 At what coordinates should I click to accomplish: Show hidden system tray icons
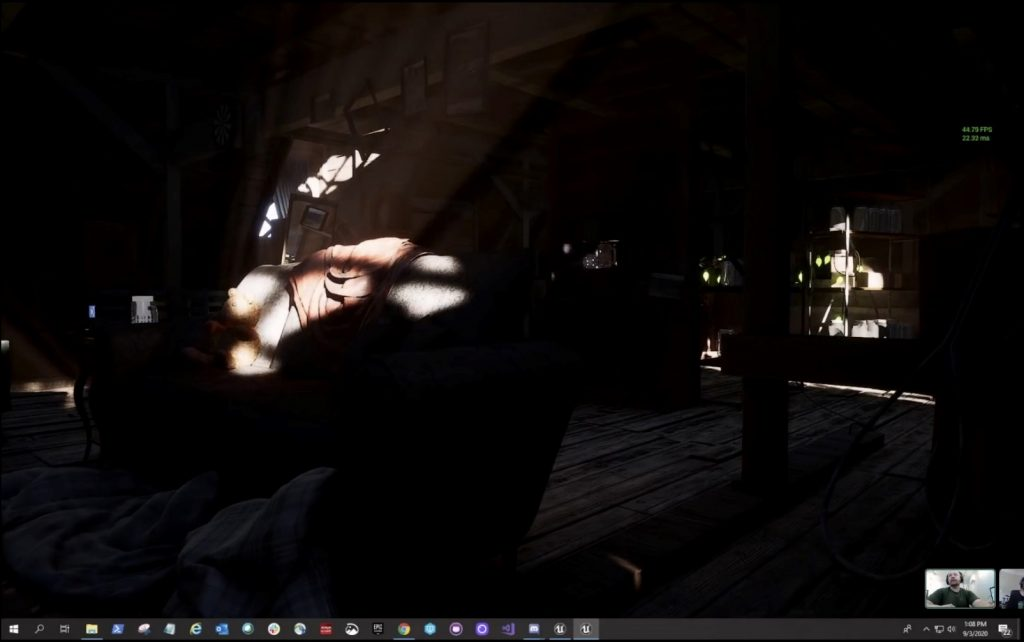click(x=925, y=629)
